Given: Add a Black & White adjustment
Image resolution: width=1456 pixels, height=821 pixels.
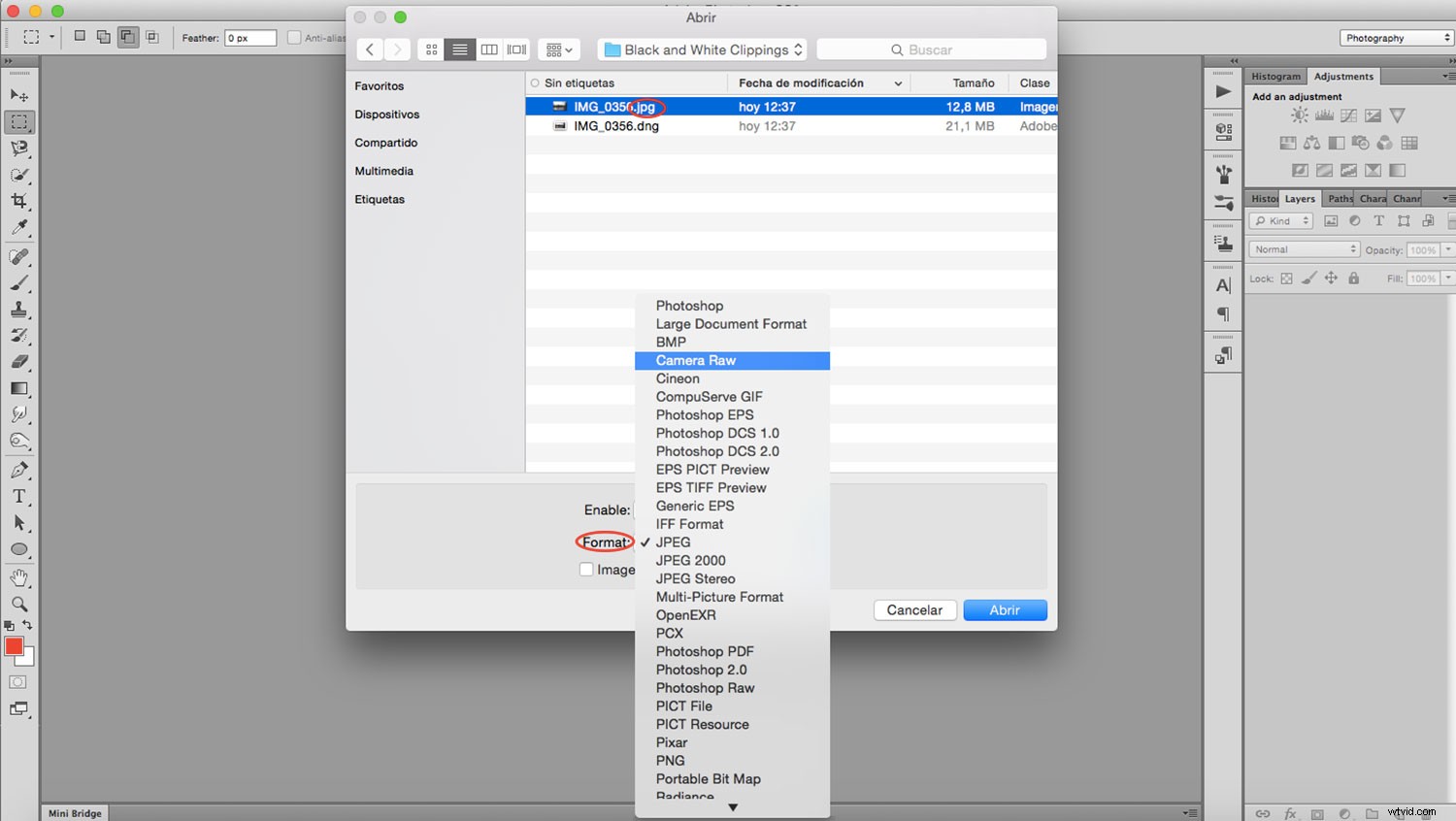Looking at the screenshot, I should pos(1338,142).
